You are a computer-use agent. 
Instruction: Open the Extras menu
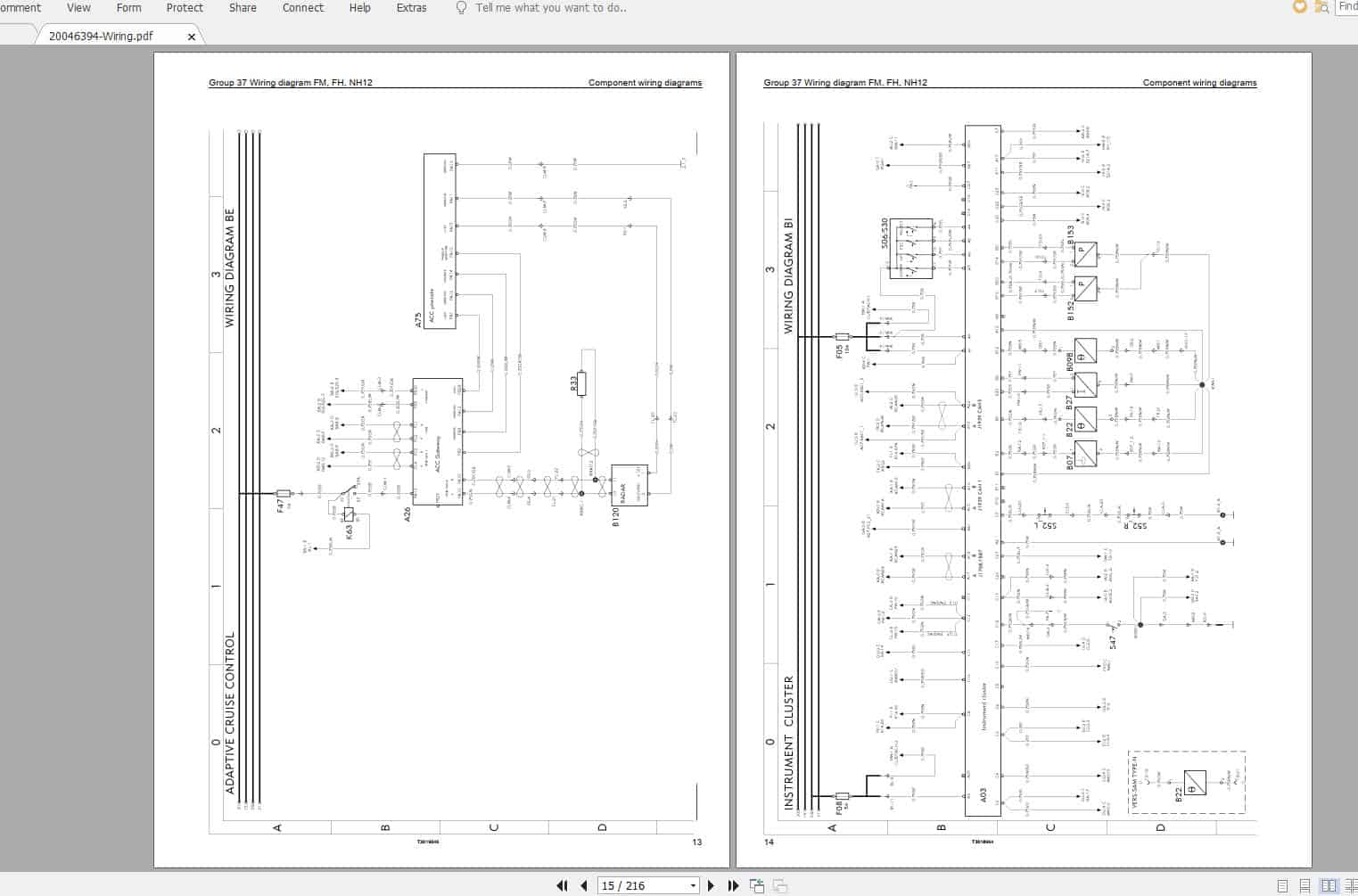click(411, 7)
